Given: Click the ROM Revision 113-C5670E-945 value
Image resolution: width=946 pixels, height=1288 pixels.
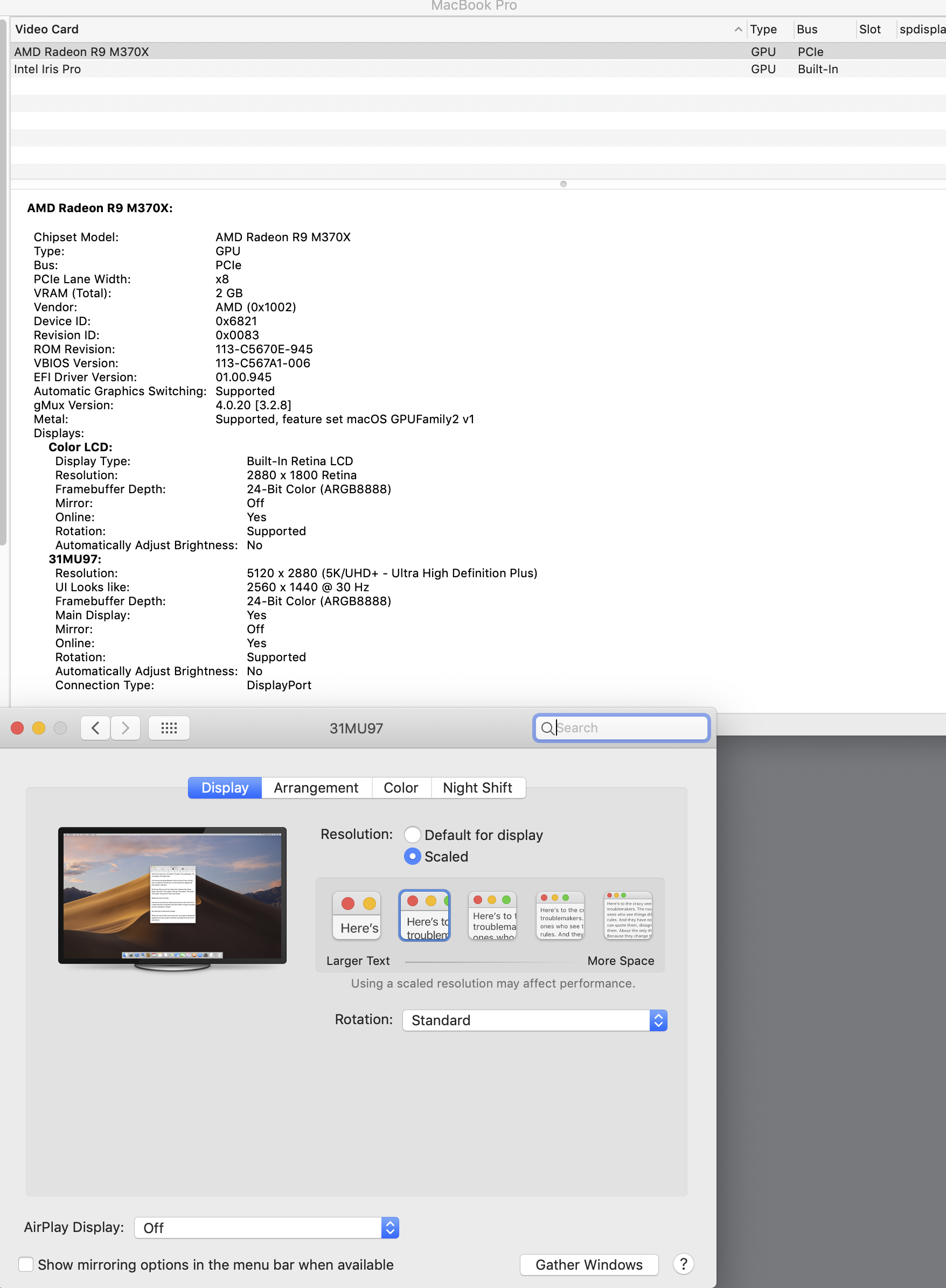Looking at the screenshot, I should pyautogui.click(x=264, y=349).
